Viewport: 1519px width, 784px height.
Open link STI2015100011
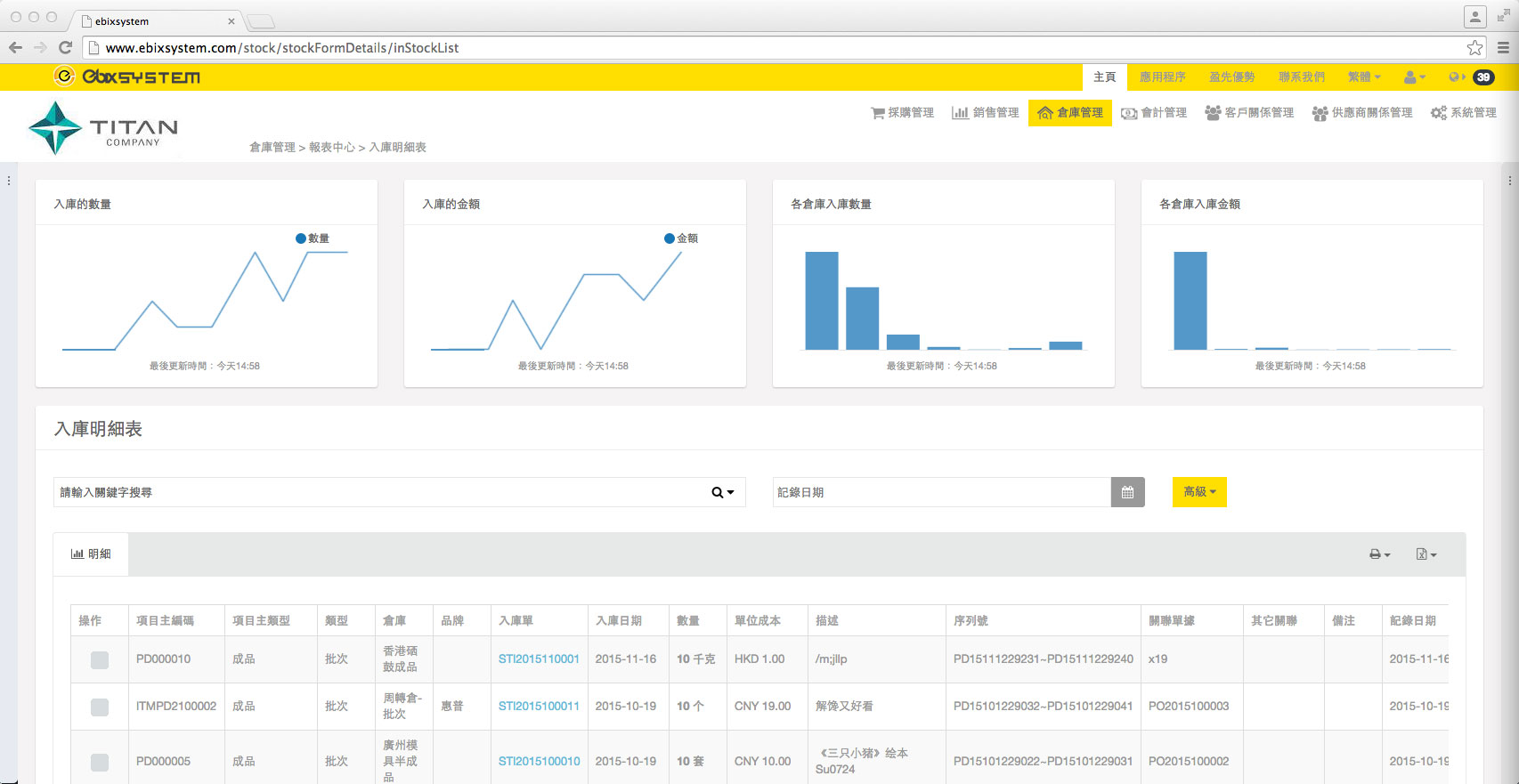(x=539, y=707)
